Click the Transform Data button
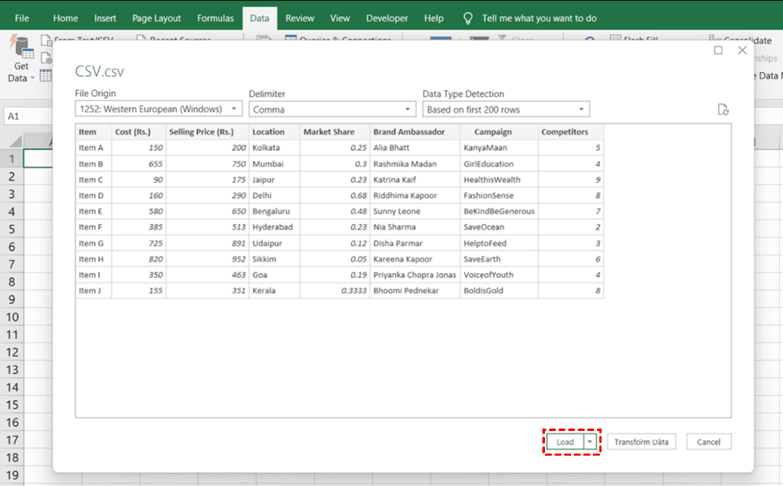783x486 pixels. (x=643, y=441)
